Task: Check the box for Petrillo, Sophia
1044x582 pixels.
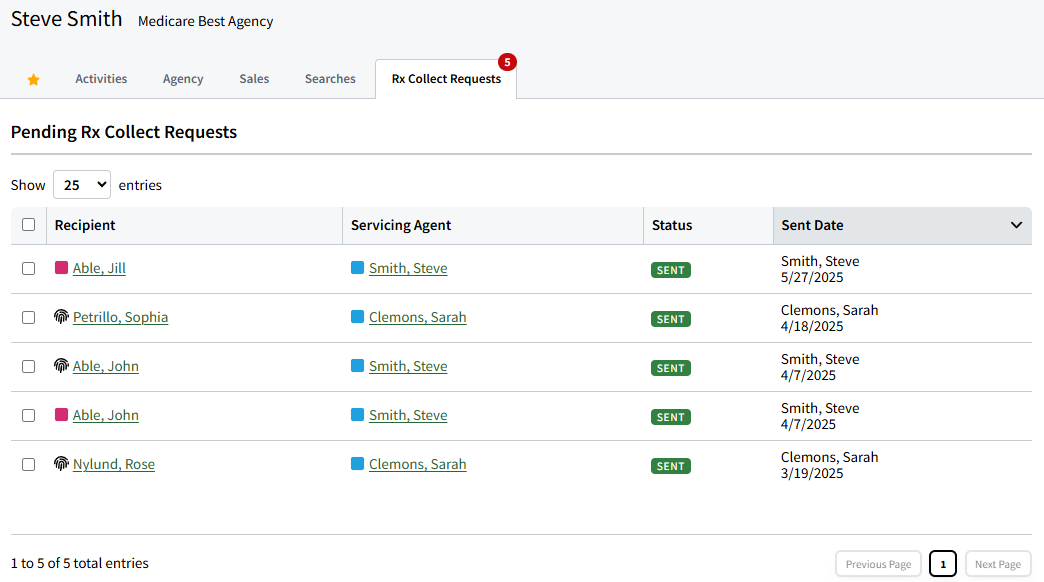Action: click(x=29, y=318)
